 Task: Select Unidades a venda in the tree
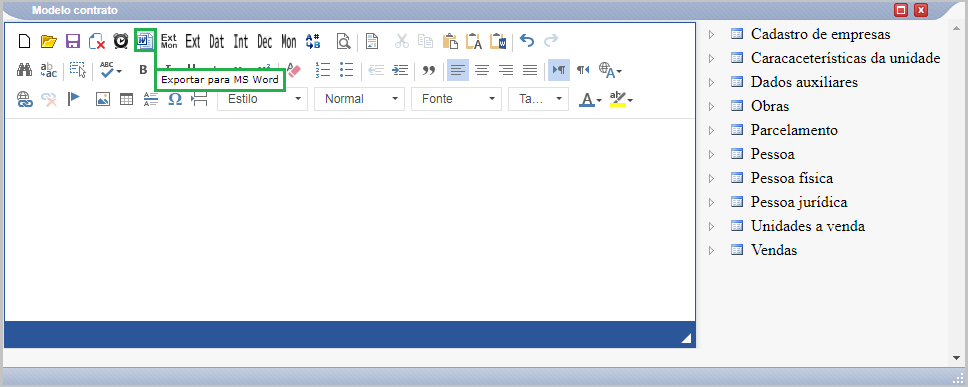(807, 227)
